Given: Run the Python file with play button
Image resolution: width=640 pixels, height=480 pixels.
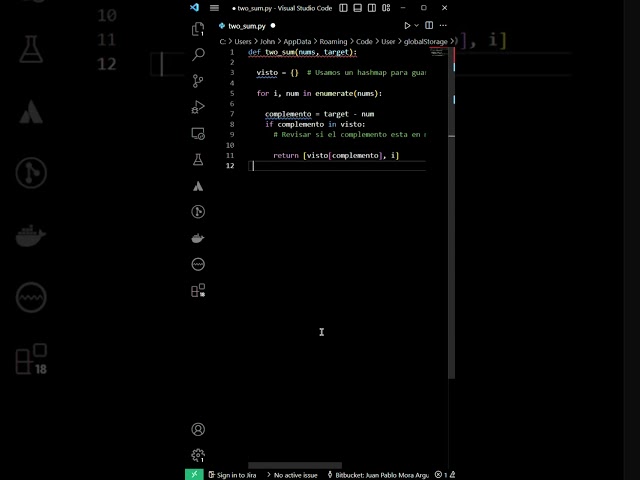Looking at the screenshot, I should [x=407, y=25].
